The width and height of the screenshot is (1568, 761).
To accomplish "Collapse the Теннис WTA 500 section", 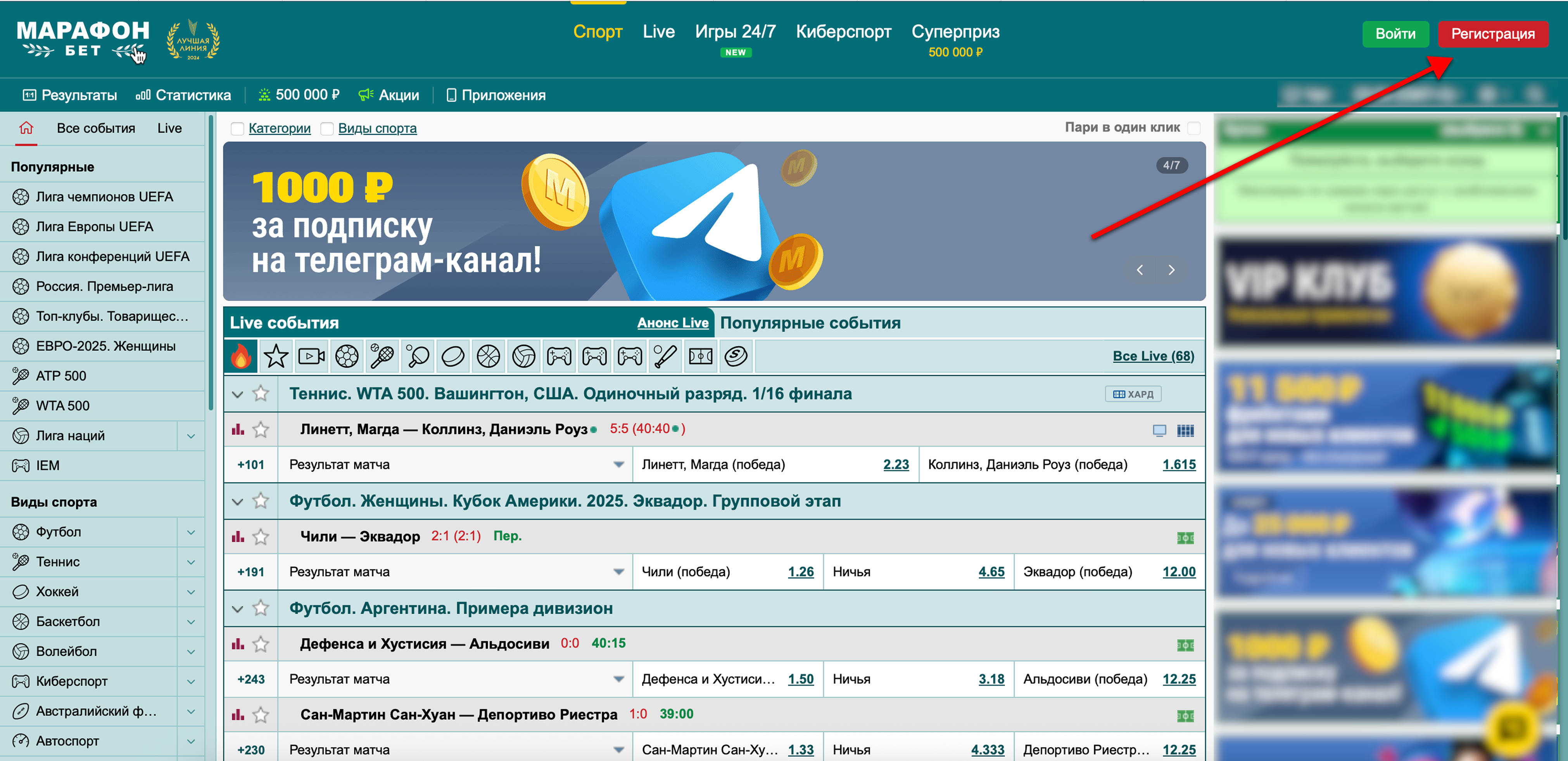I will pos(238,394).
